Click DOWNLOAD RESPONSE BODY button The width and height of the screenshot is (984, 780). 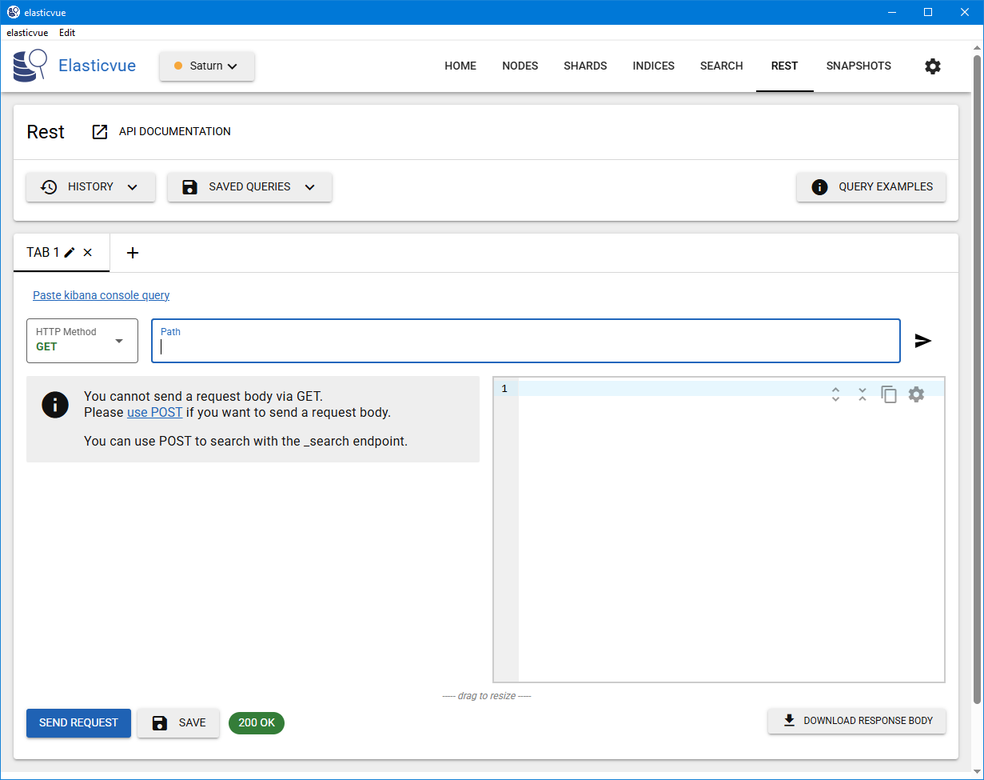(857, 720)
